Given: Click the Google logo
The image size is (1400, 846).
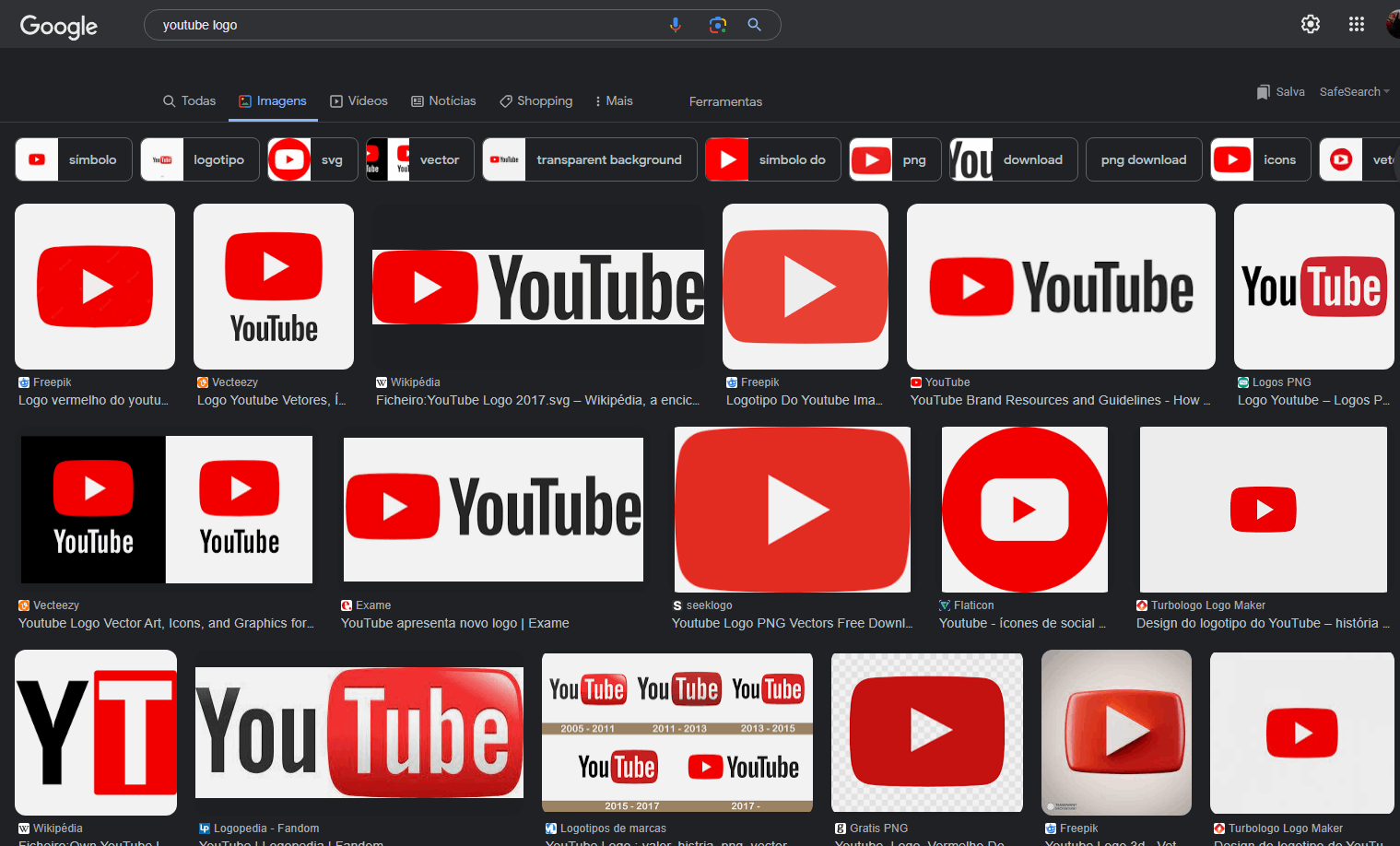Looking at the screenshot, I should pos(59,26).
